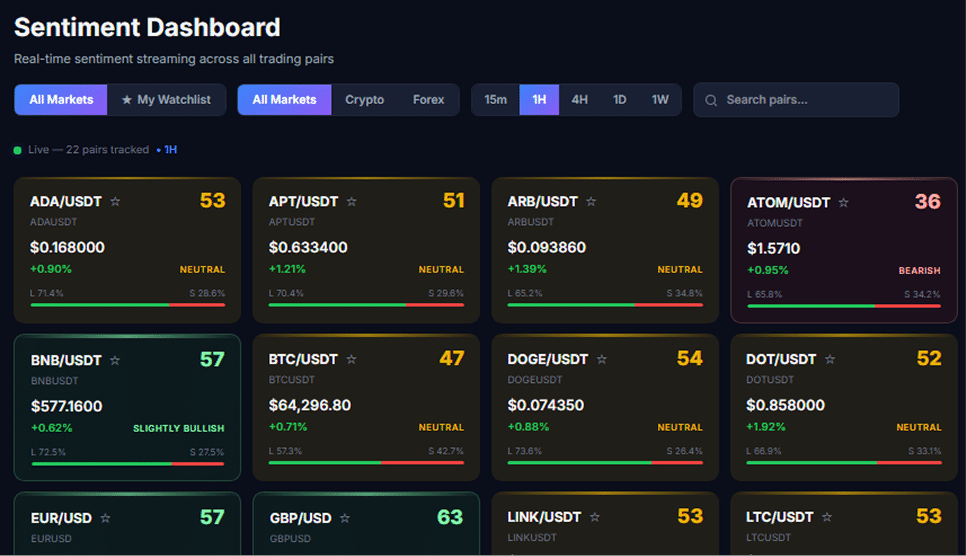Image resolution: width=966 pixels, height=556 pixels.
Task: Click the $1.5710 ATOM price
Action: click(774, 248)
